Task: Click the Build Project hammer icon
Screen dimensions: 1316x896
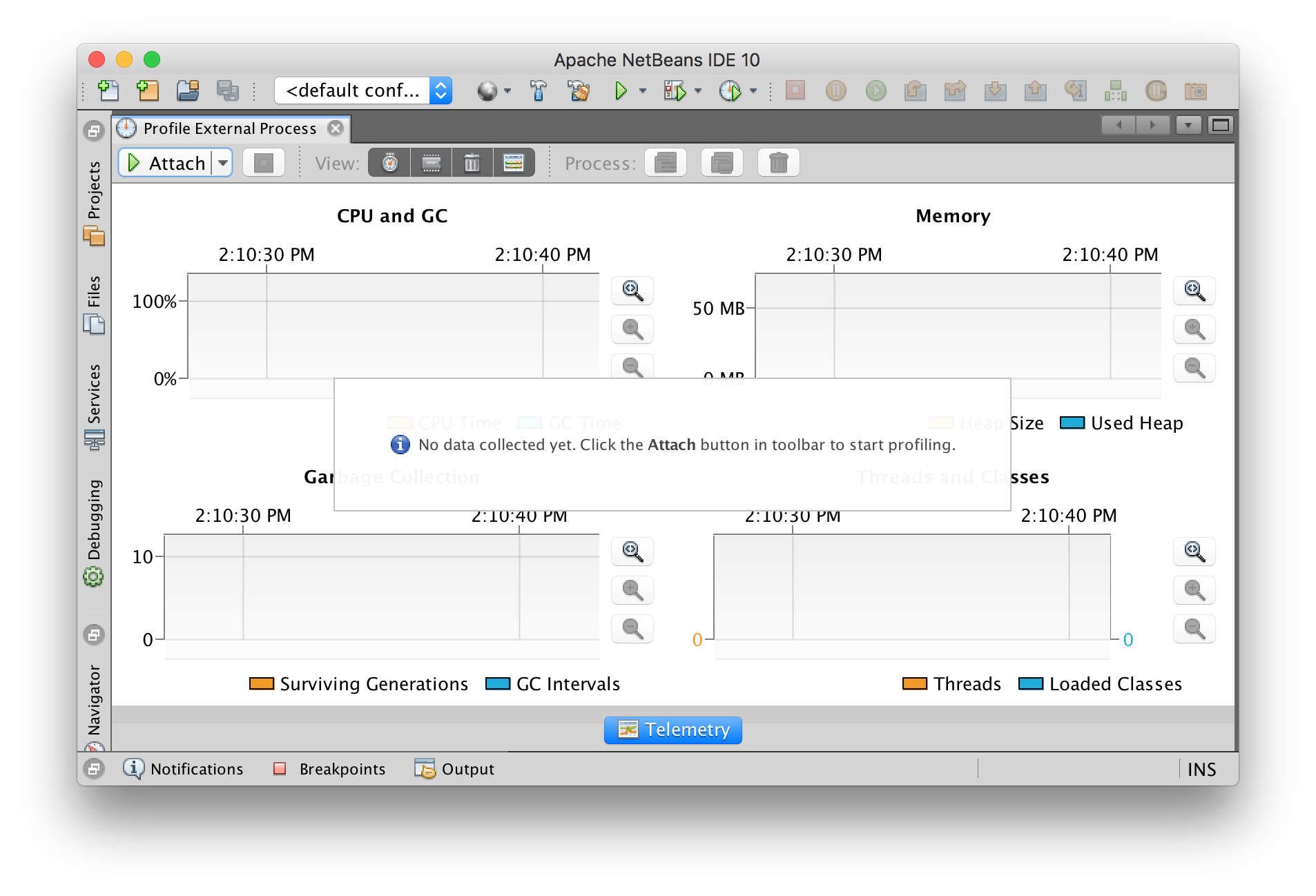Action: (538, 90)
